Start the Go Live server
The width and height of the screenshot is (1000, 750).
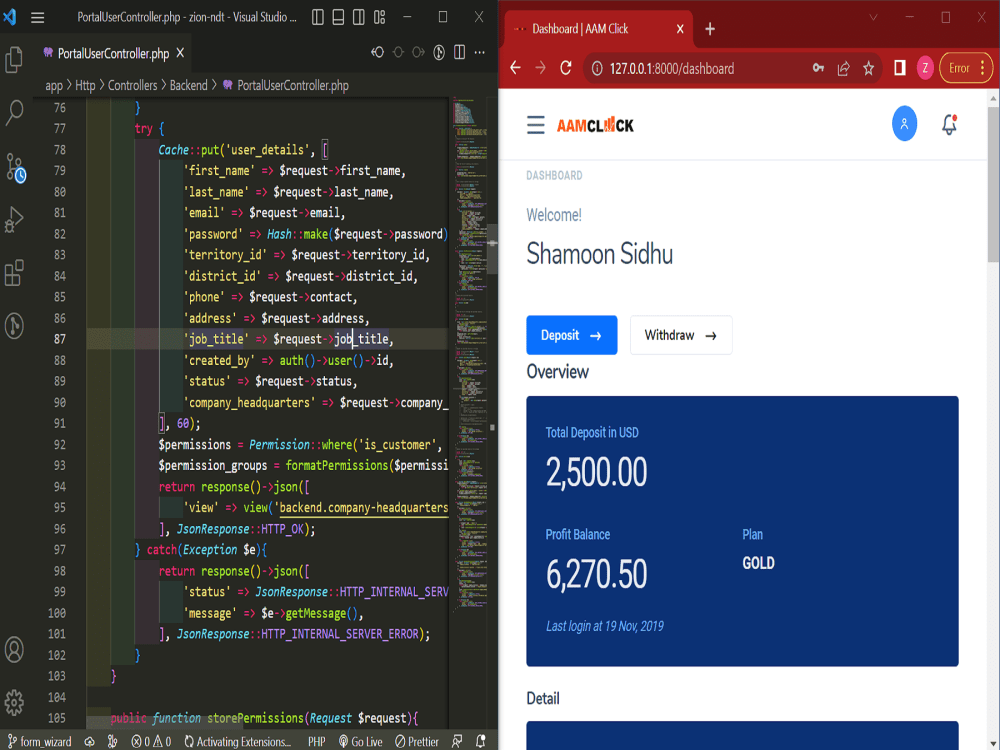pos(361,742)
